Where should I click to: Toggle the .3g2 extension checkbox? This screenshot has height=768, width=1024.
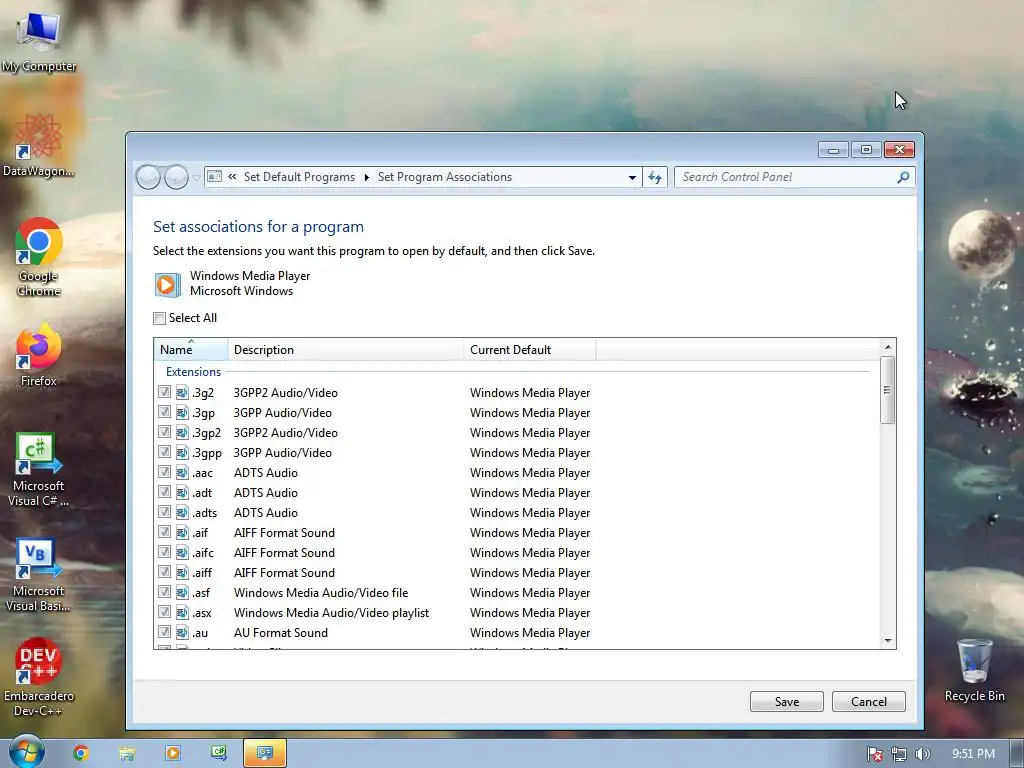pos(165,392)
